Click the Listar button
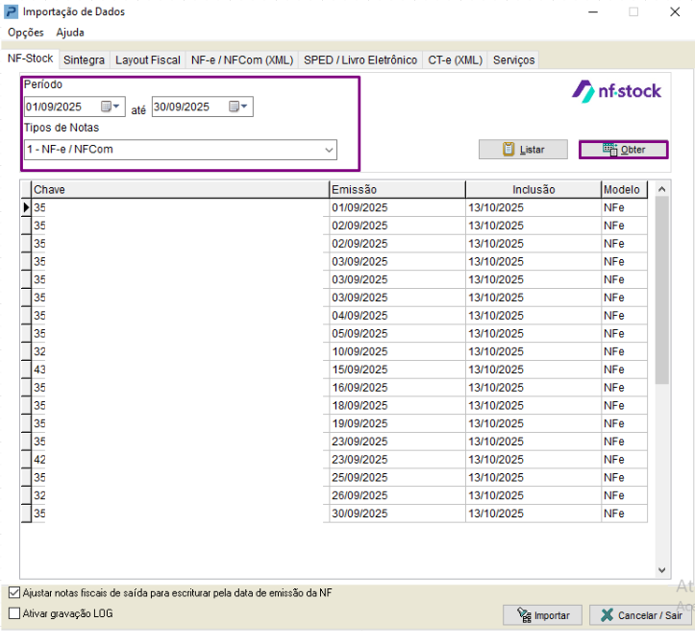The width and height of the screenshot is (695, 631). [x=523, y=150]
